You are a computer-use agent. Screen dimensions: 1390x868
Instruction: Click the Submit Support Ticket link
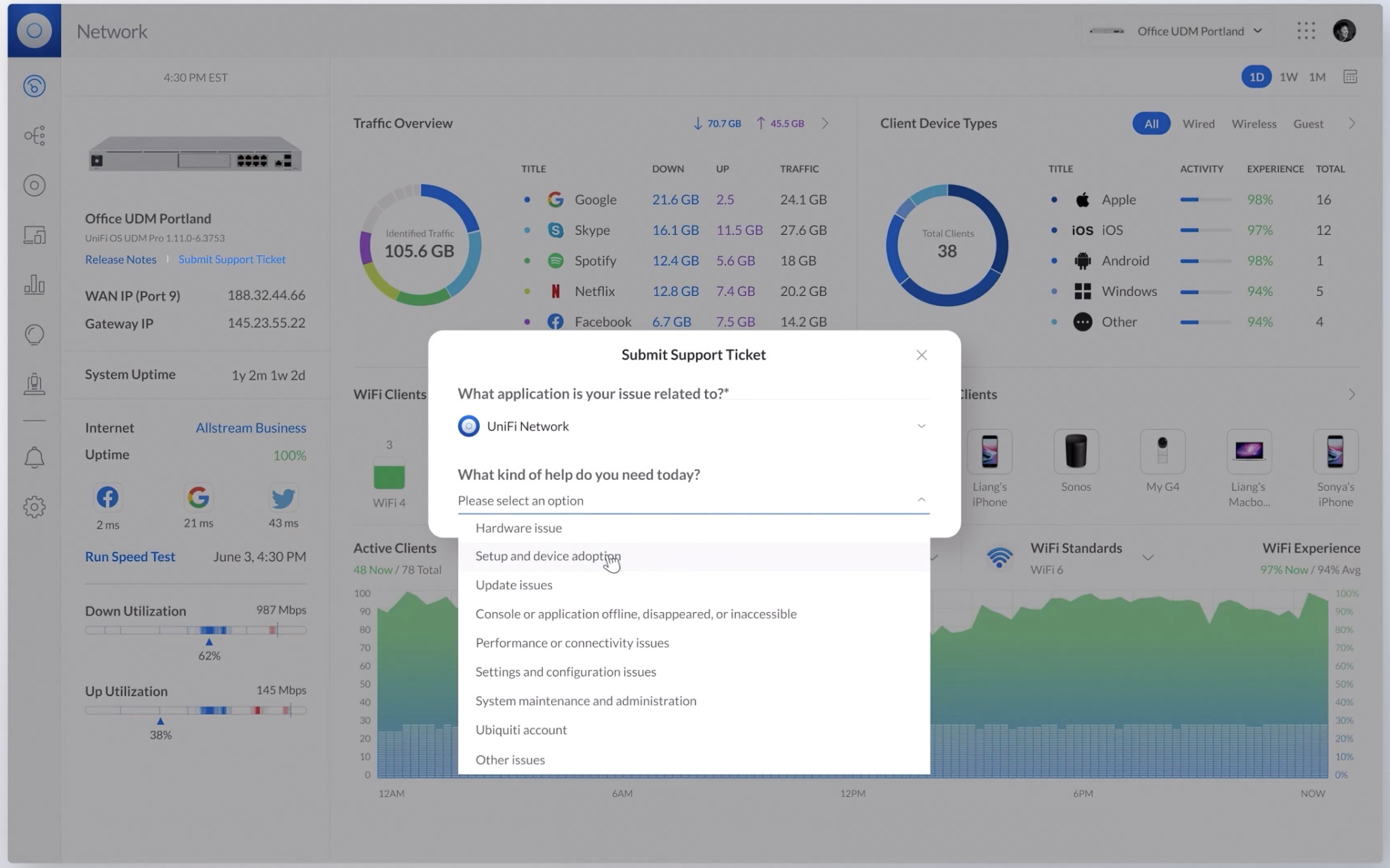(232, 259)
